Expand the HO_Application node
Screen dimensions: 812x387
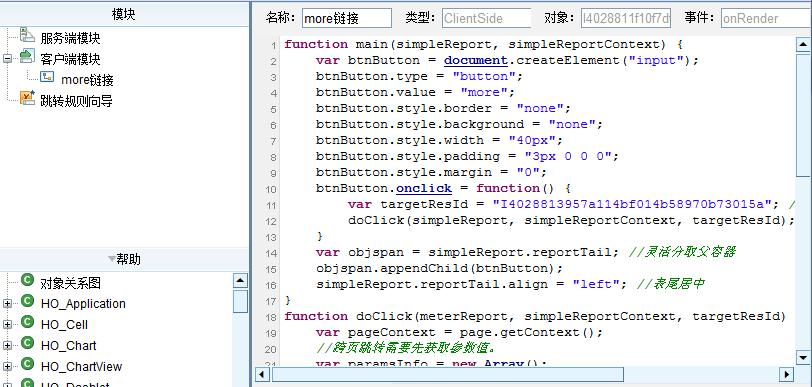pos(7,304)
